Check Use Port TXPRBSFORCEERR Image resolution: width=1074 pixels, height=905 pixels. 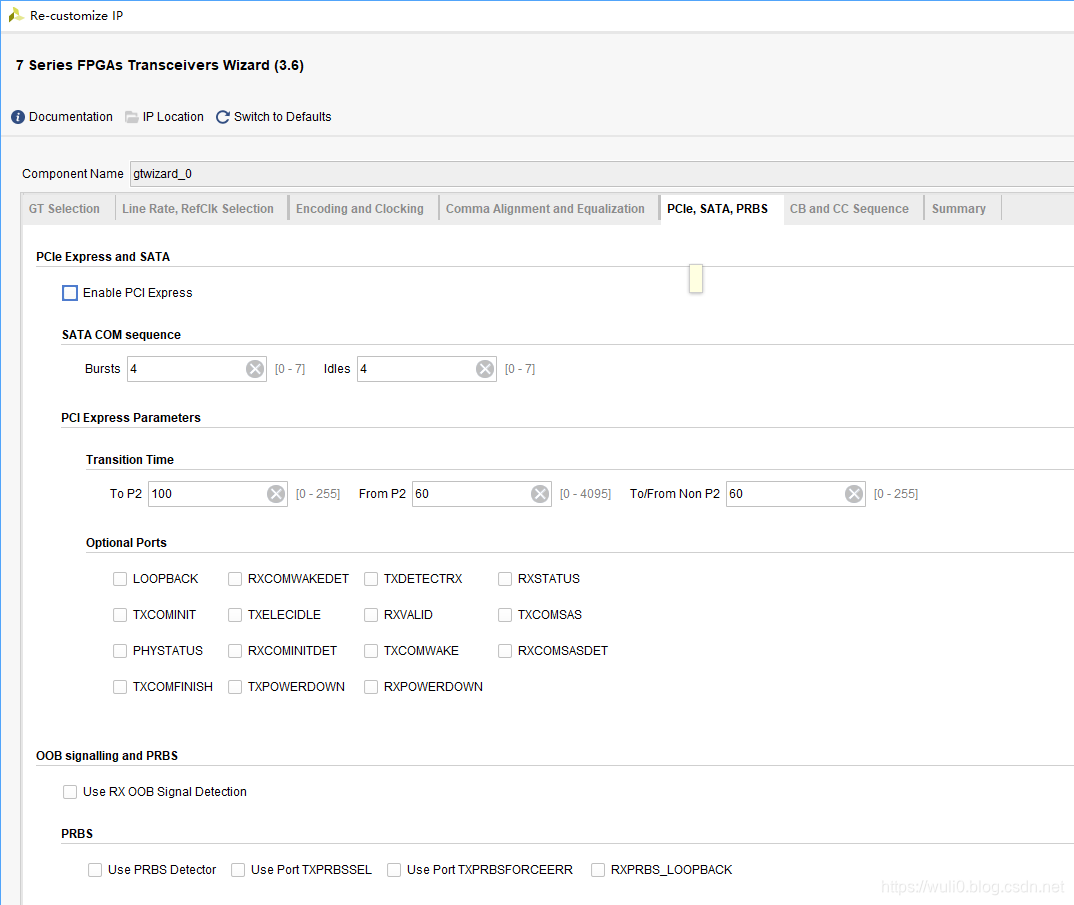(394, 870)
